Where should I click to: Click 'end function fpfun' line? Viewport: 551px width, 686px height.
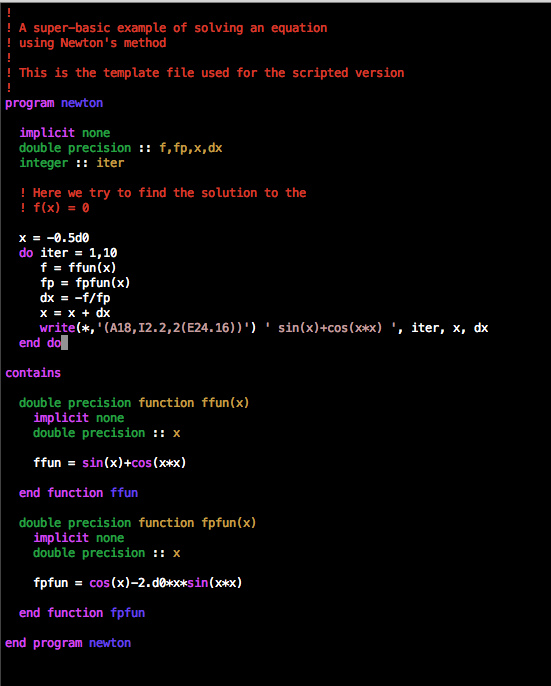coord(82,613)
